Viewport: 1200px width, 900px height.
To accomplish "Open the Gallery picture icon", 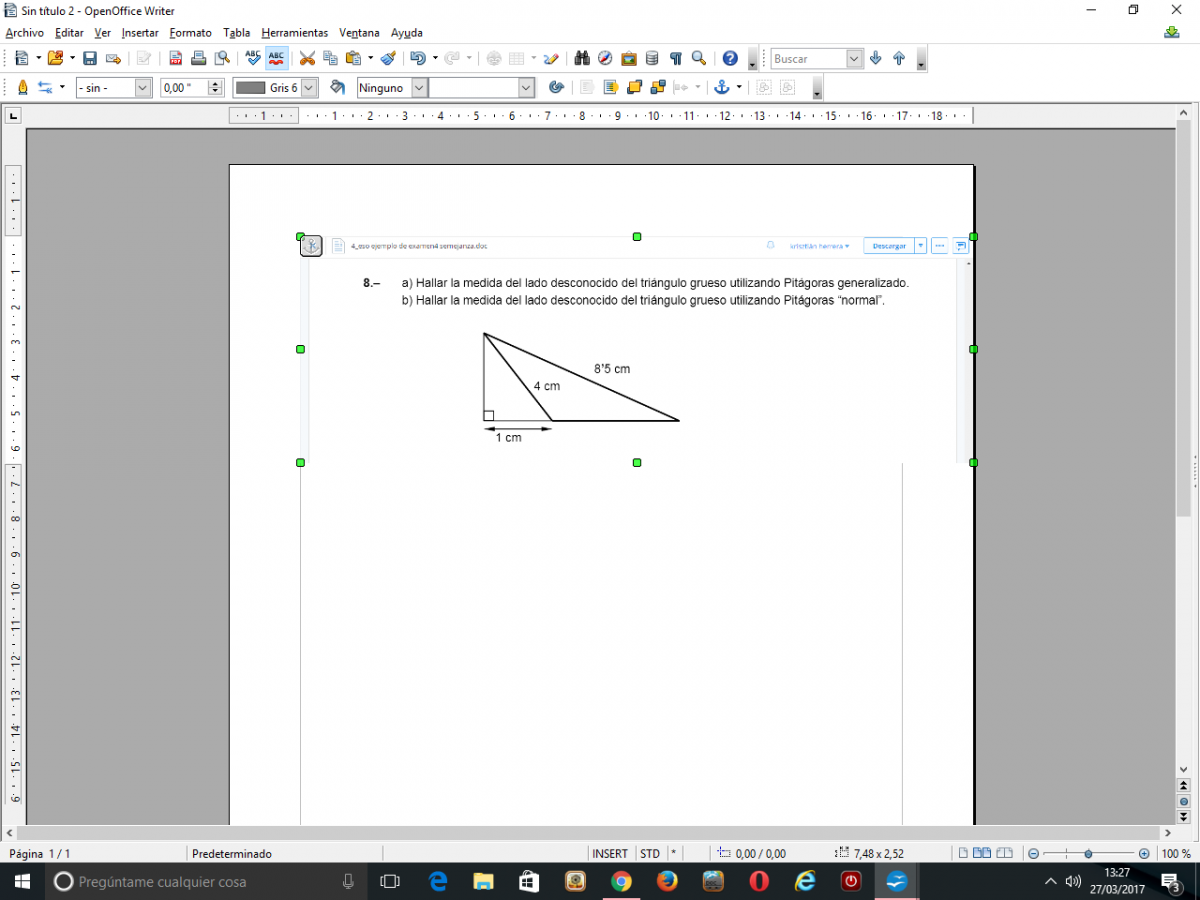I will (629, 59).
